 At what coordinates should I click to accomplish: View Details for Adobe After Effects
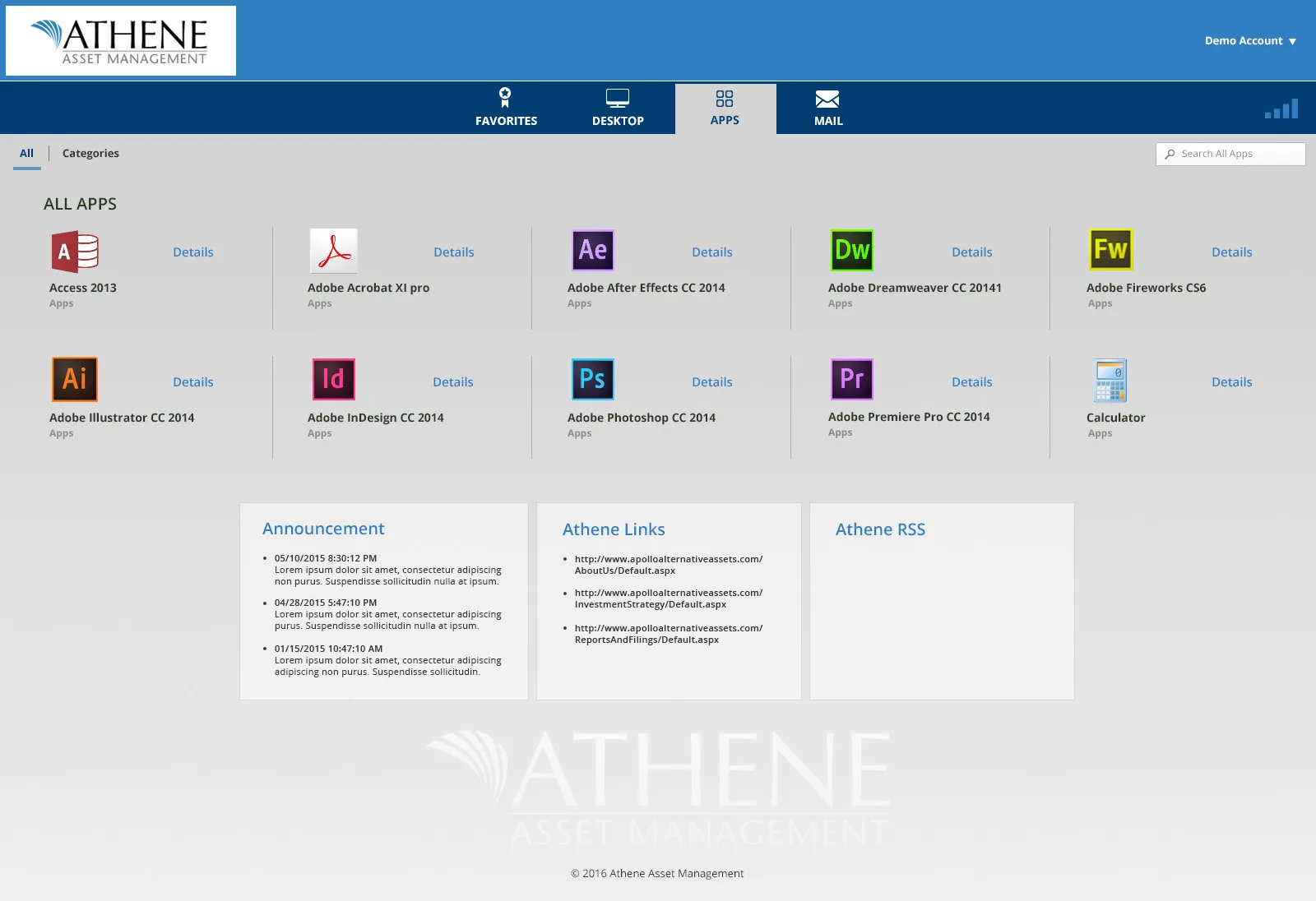pos(712,252)
